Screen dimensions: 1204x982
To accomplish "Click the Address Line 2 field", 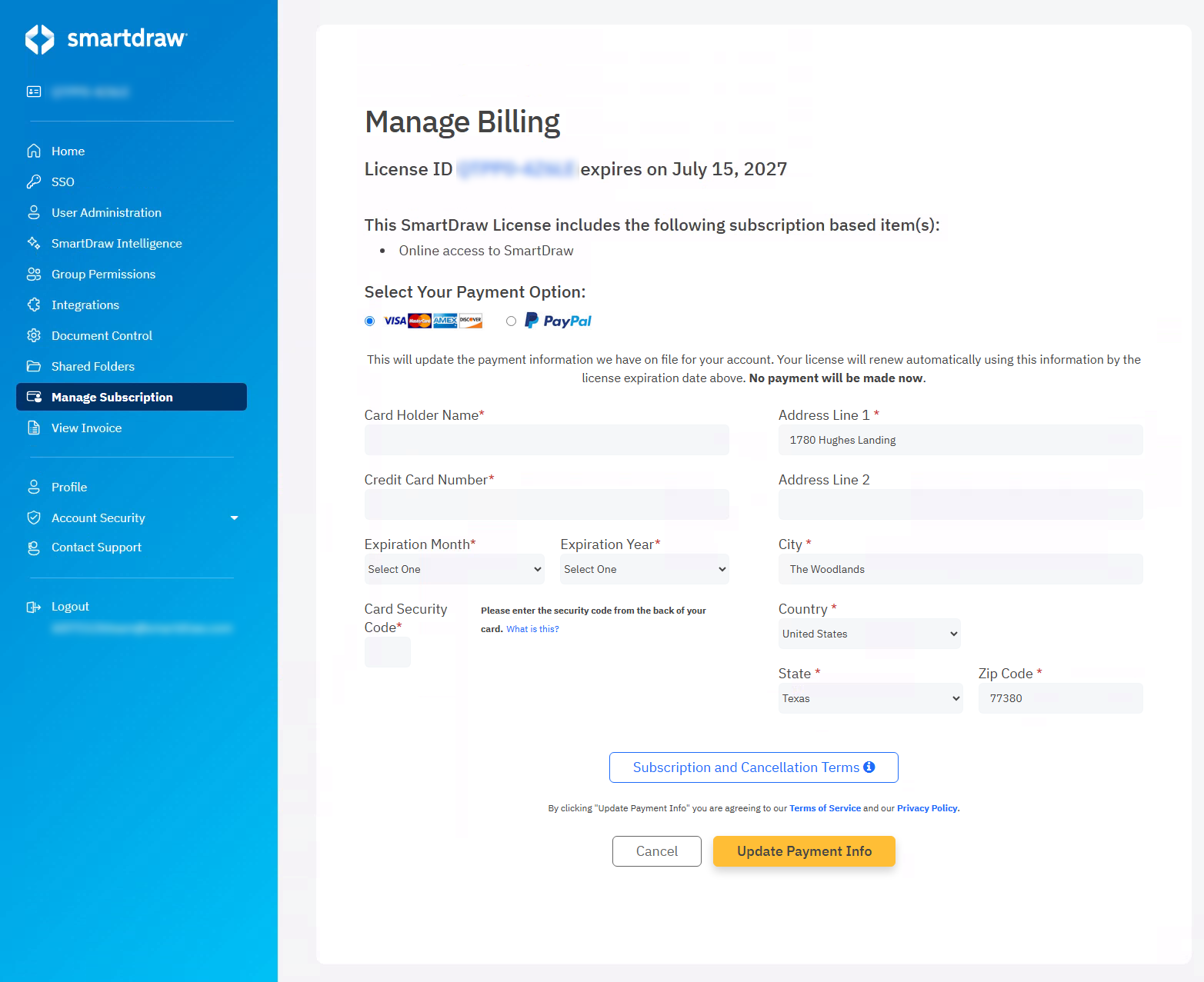I will pyautogui.click(x=961, y=504).
